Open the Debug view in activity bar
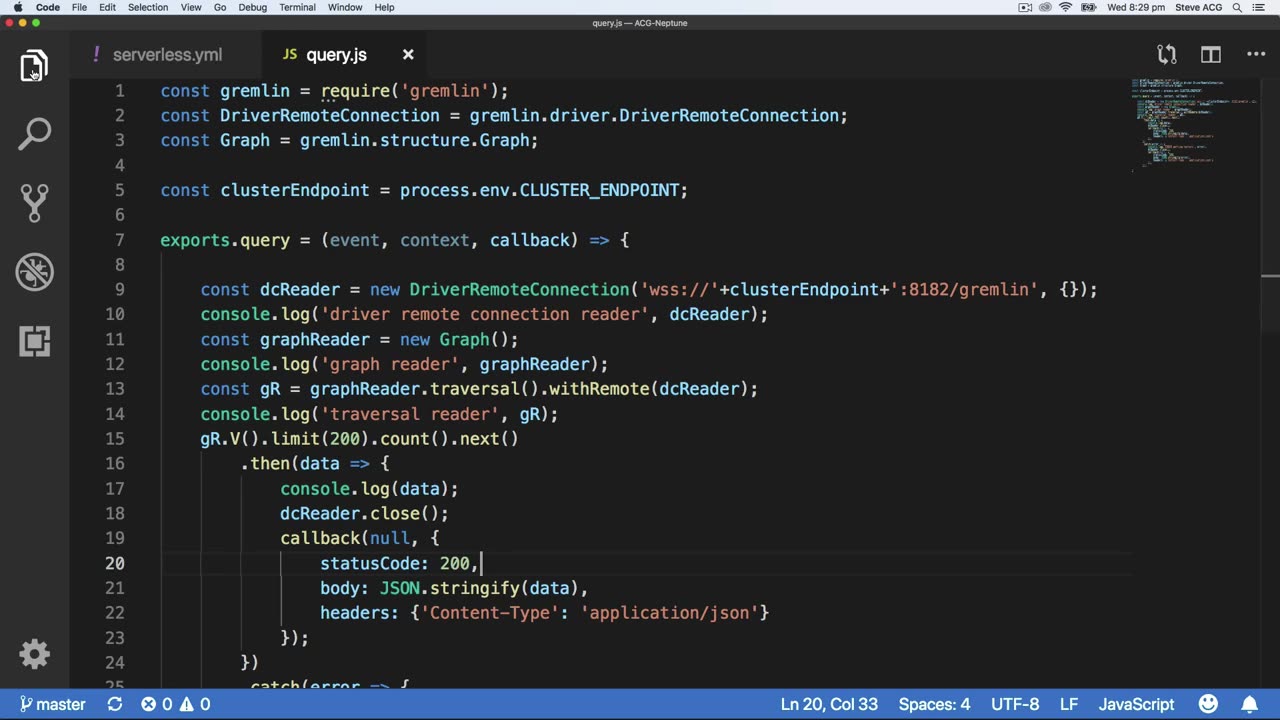Image resolution: width=1280 pixels, height=720 pixels. pos(34,271)
